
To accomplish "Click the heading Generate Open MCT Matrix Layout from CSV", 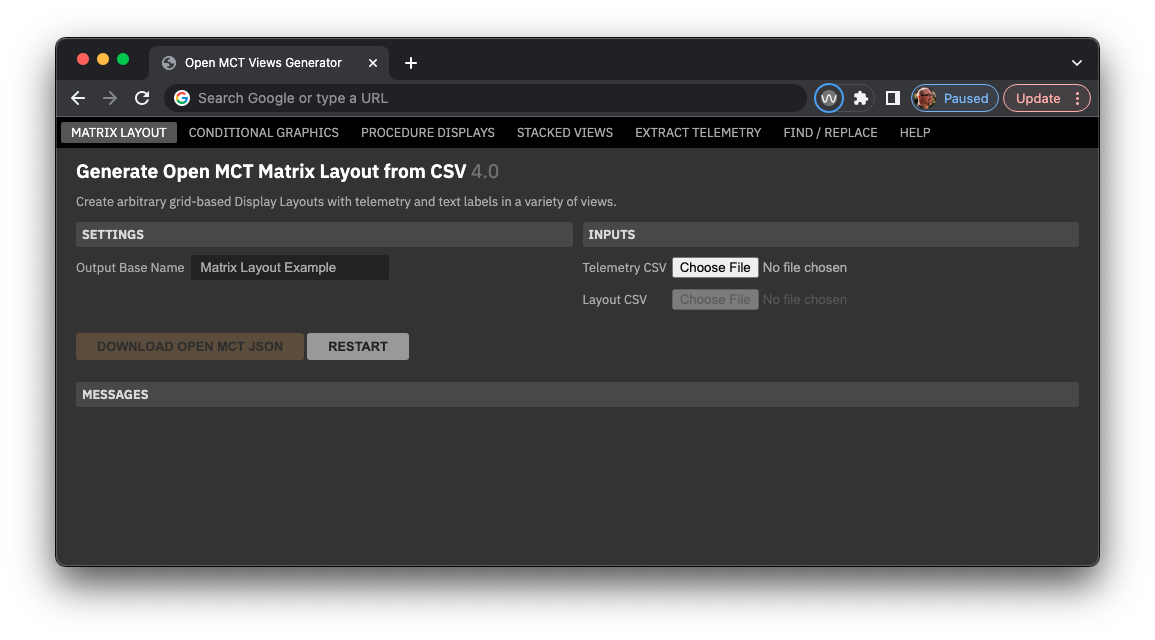I will coord(271,172).
